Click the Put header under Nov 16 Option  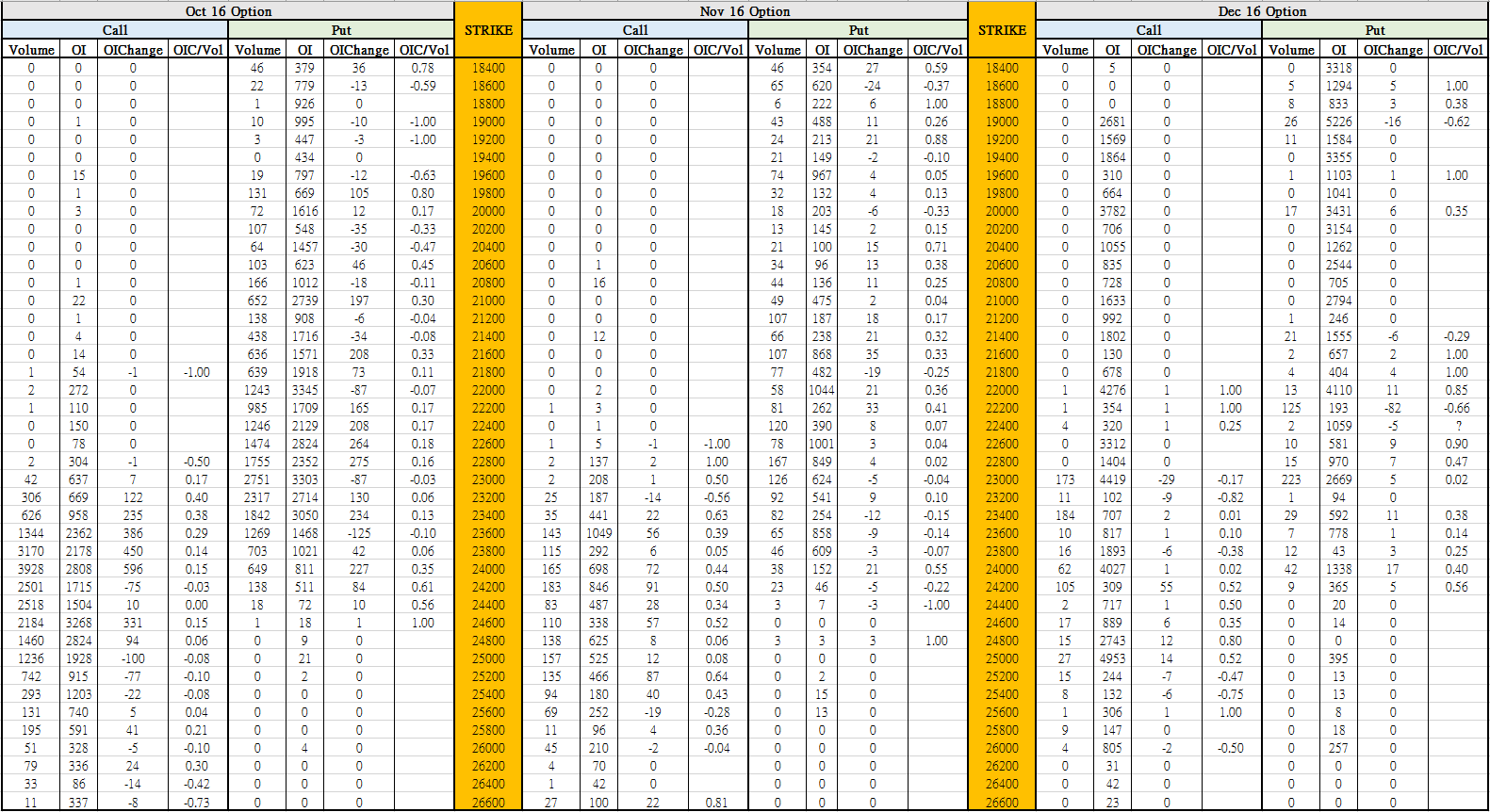858,30
